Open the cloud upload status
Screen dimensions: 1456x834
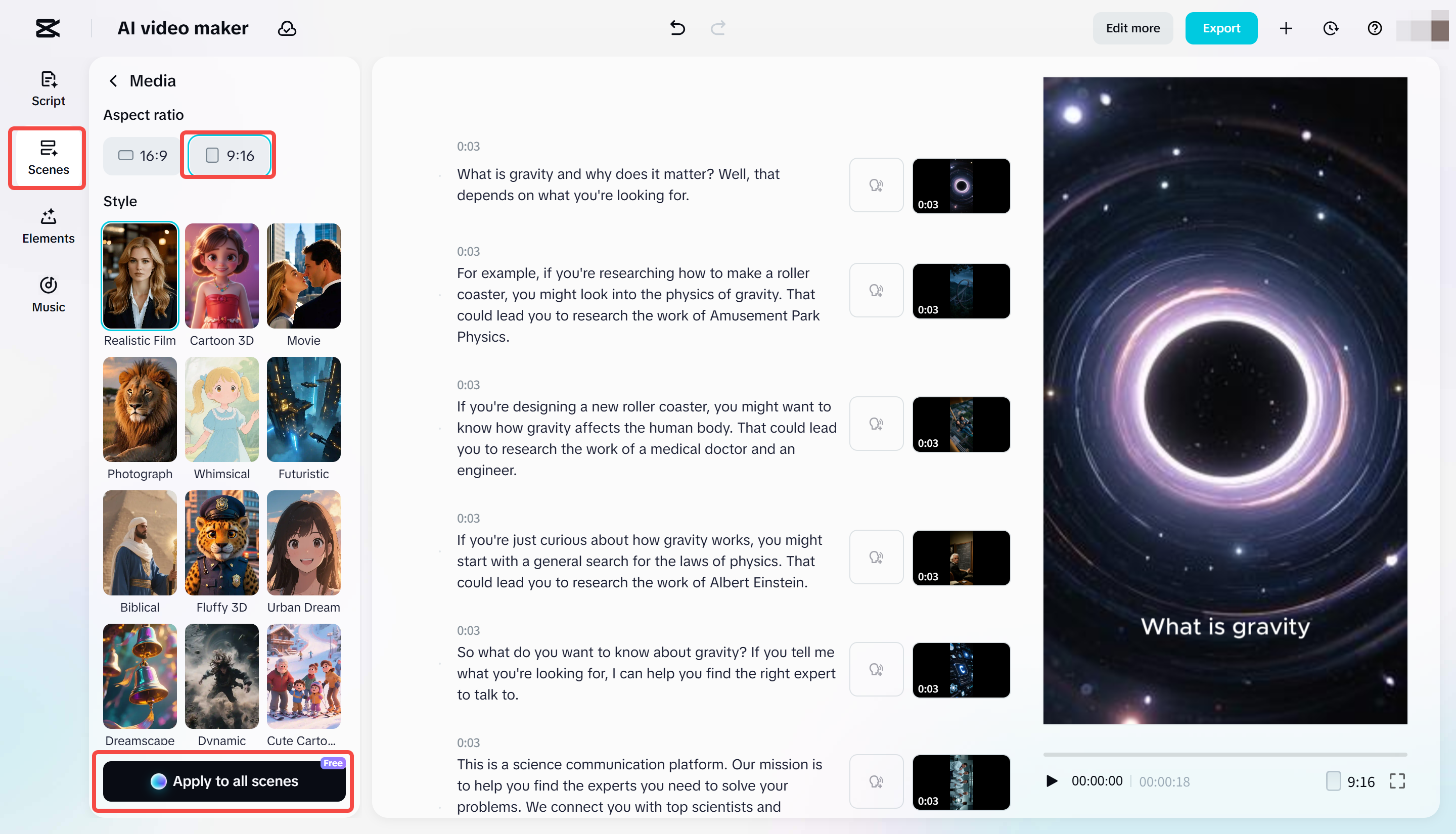pyautogui.click(x=286, y=28)
